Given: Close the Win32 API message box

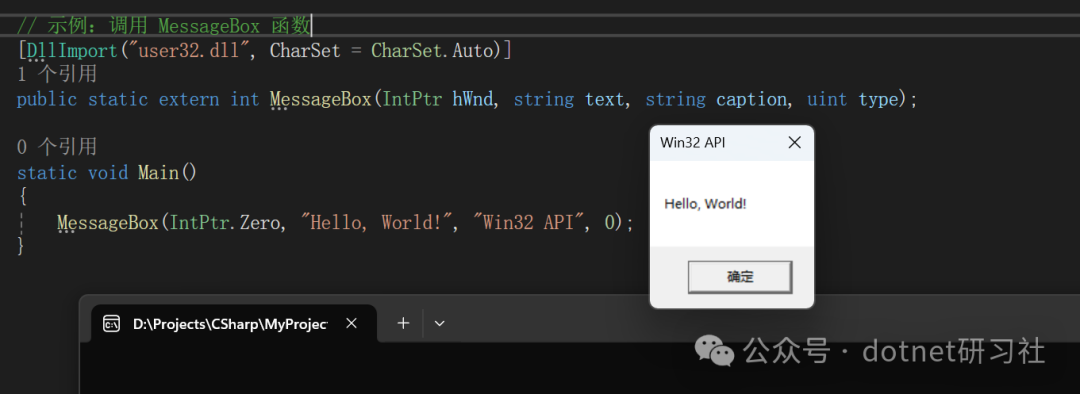Looking at the screenshot, I should 794,143.
